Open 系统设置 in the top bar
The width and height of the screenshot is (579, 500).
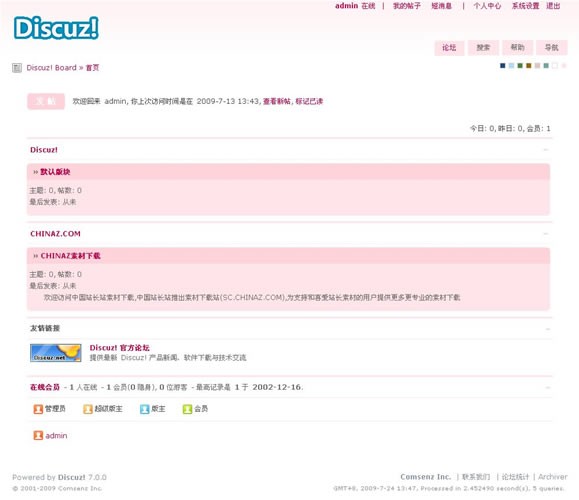point(525,6)
